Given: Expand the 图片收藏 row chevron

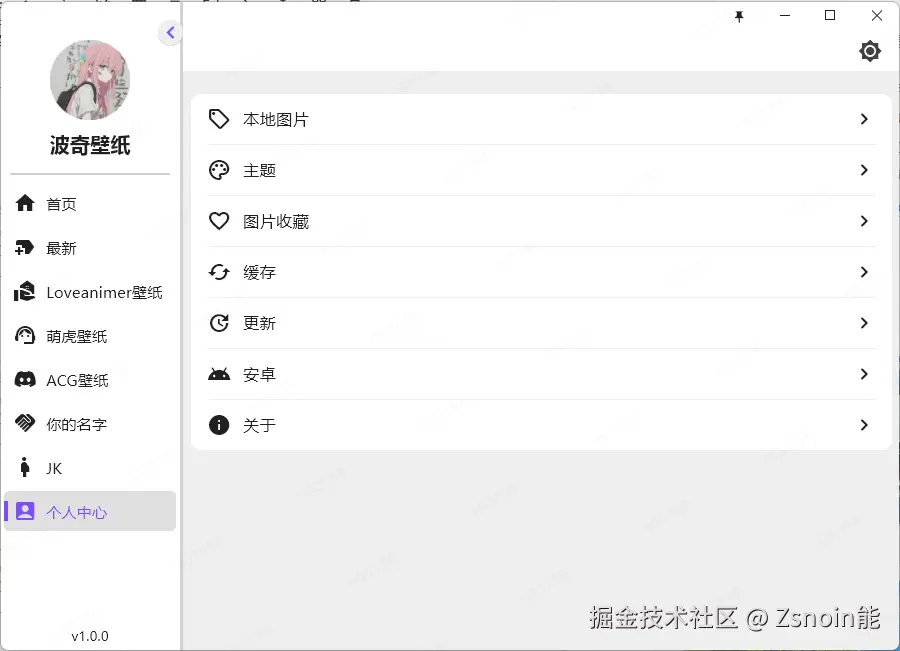Looking at the screenshot, I should pos(864,221).
